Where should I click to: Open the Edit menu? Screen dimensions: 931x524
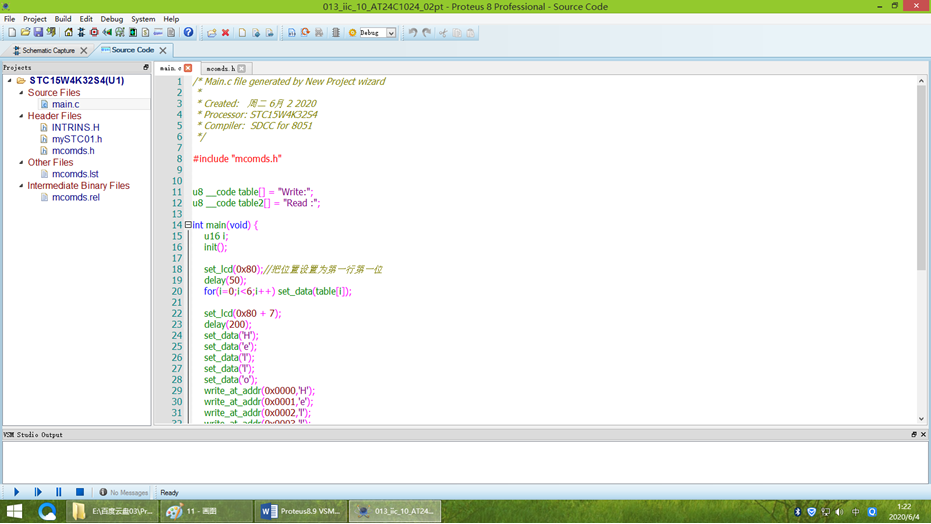(x=86, y=19)
